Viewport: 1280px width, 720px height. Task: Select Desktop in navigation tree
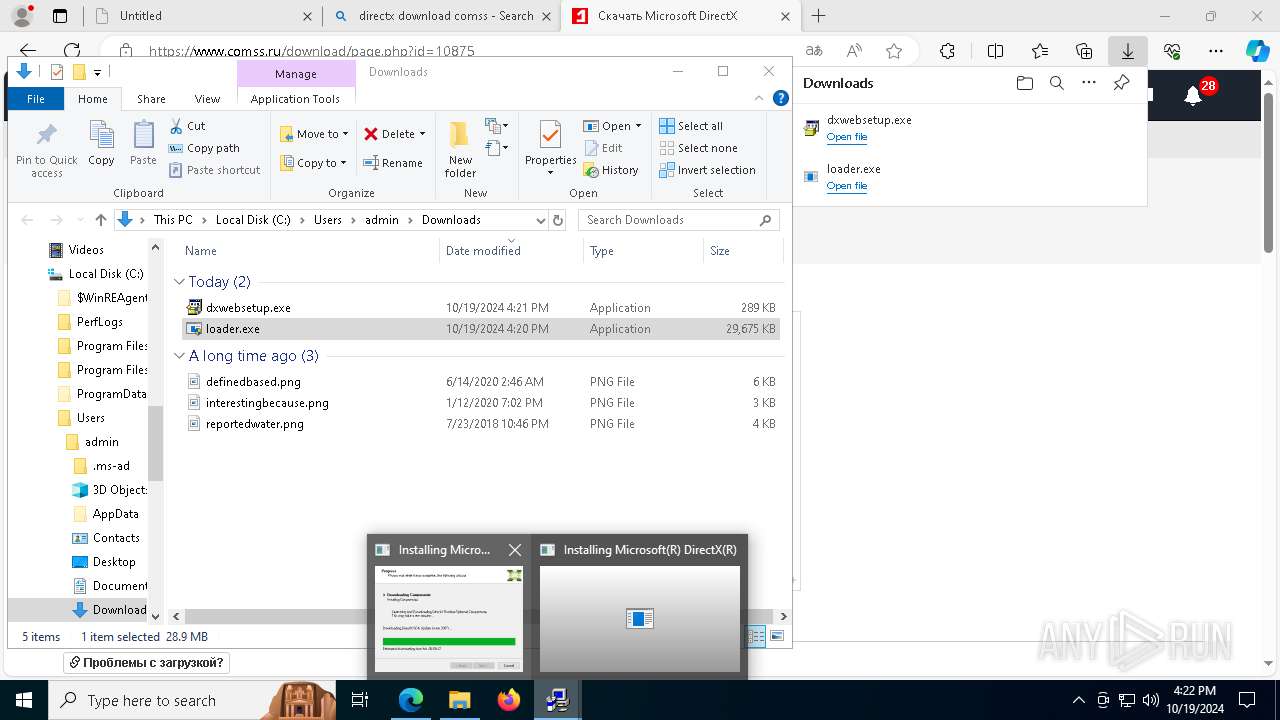coord(114,562)
